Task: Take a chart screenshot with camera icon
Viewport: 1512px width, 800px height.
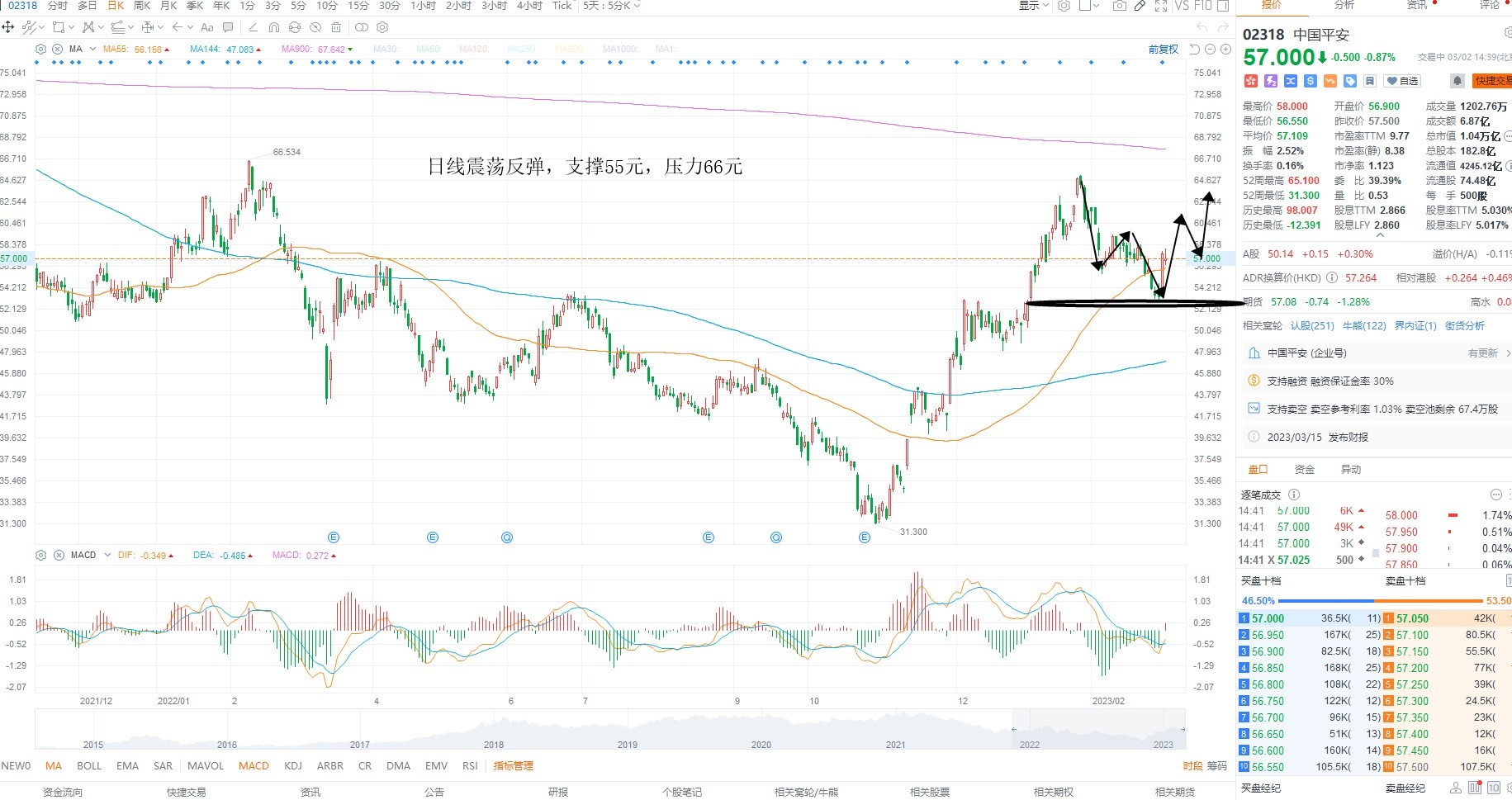Action: click(1119, 6)
